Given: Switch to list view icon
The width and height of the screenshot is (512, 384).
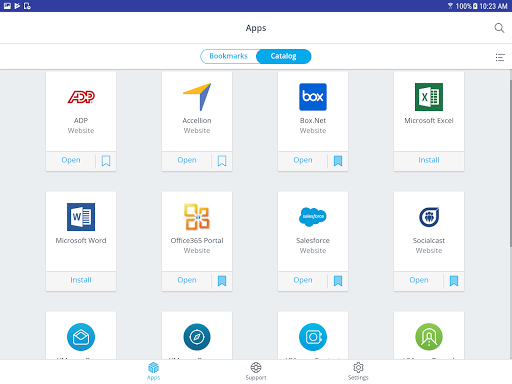Looking at the screenshot, I should [500, 57].
